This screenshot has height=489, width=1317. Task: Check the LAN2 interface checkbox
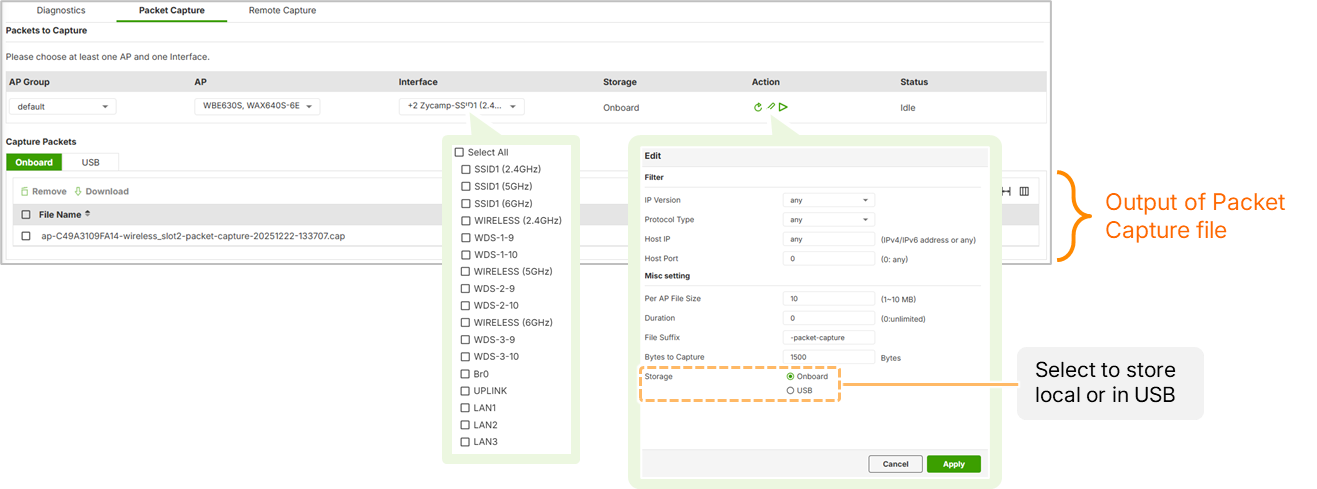[x=465, y=424]
